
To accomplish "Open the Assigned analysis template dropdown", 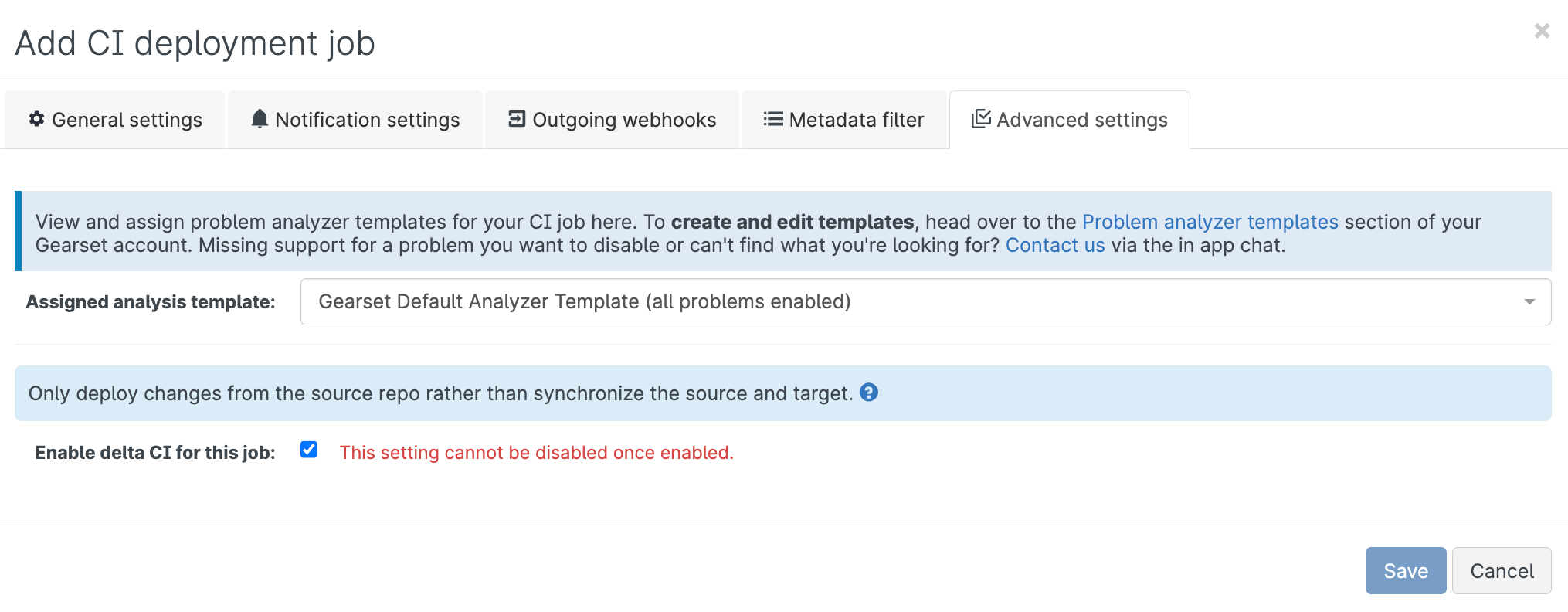I will [x=925, y=301].
